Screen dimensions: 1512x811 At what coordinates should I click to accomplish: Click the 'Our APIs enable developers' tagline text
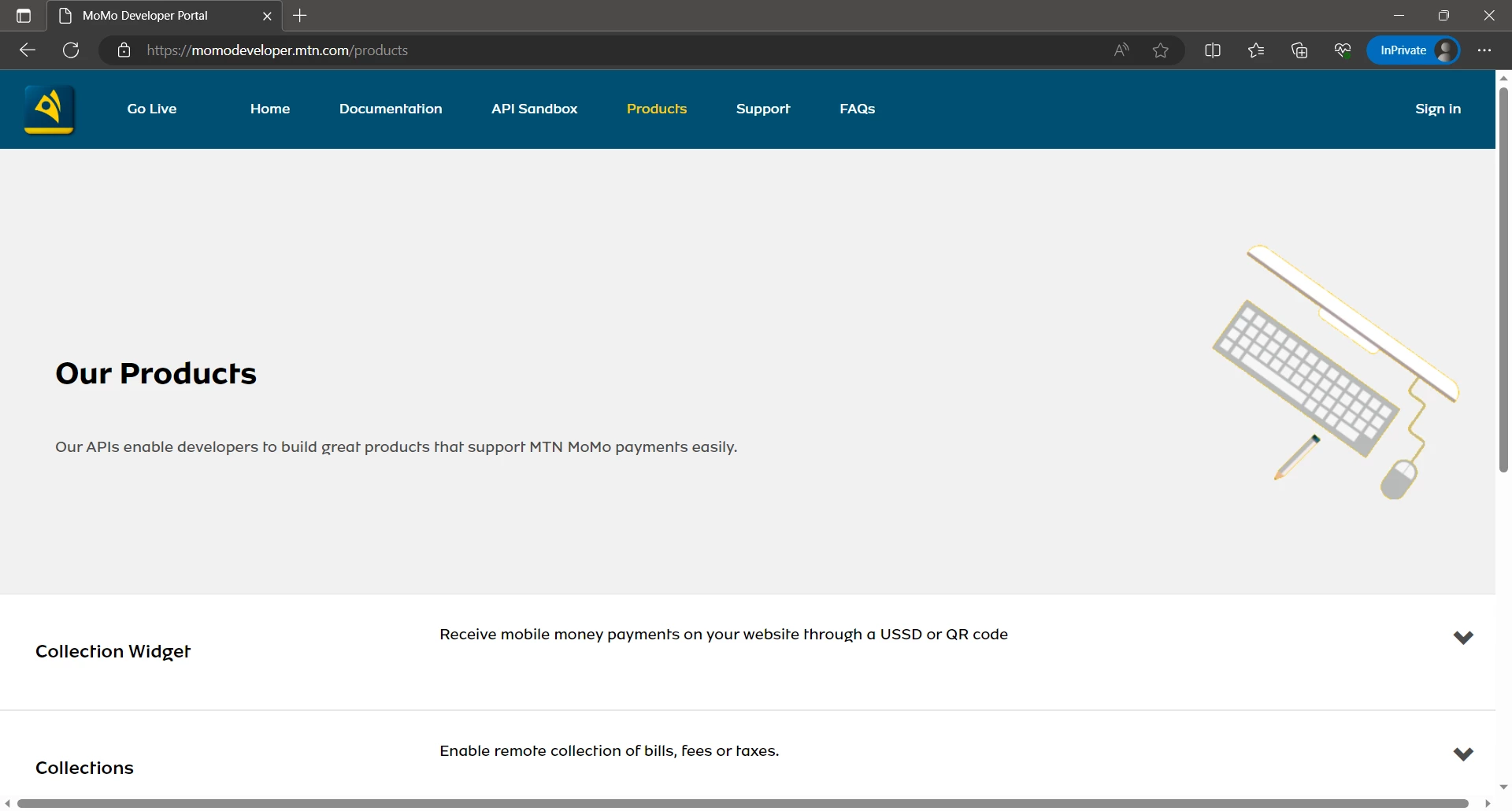[396, 447]
